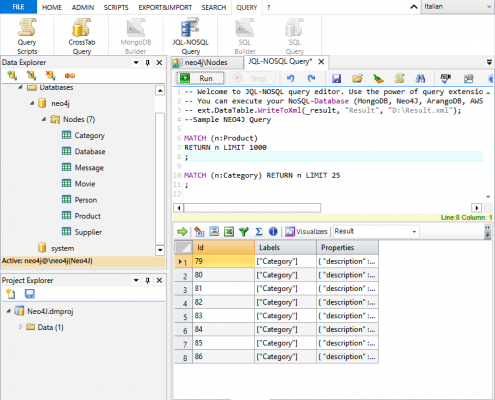Redo the edit in query editor

pos(311,78)
